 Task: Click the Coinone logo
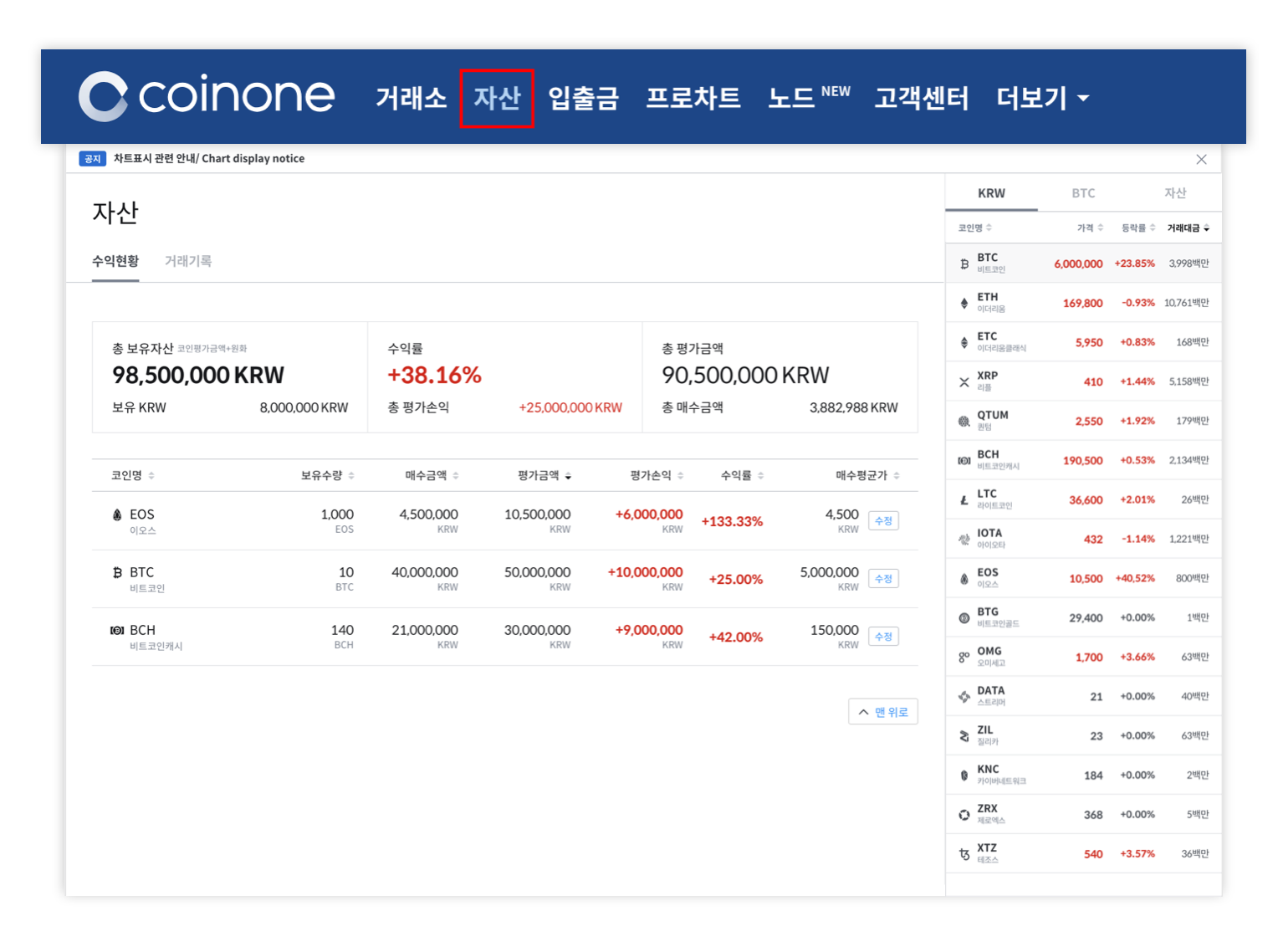(x=206, y=96)
